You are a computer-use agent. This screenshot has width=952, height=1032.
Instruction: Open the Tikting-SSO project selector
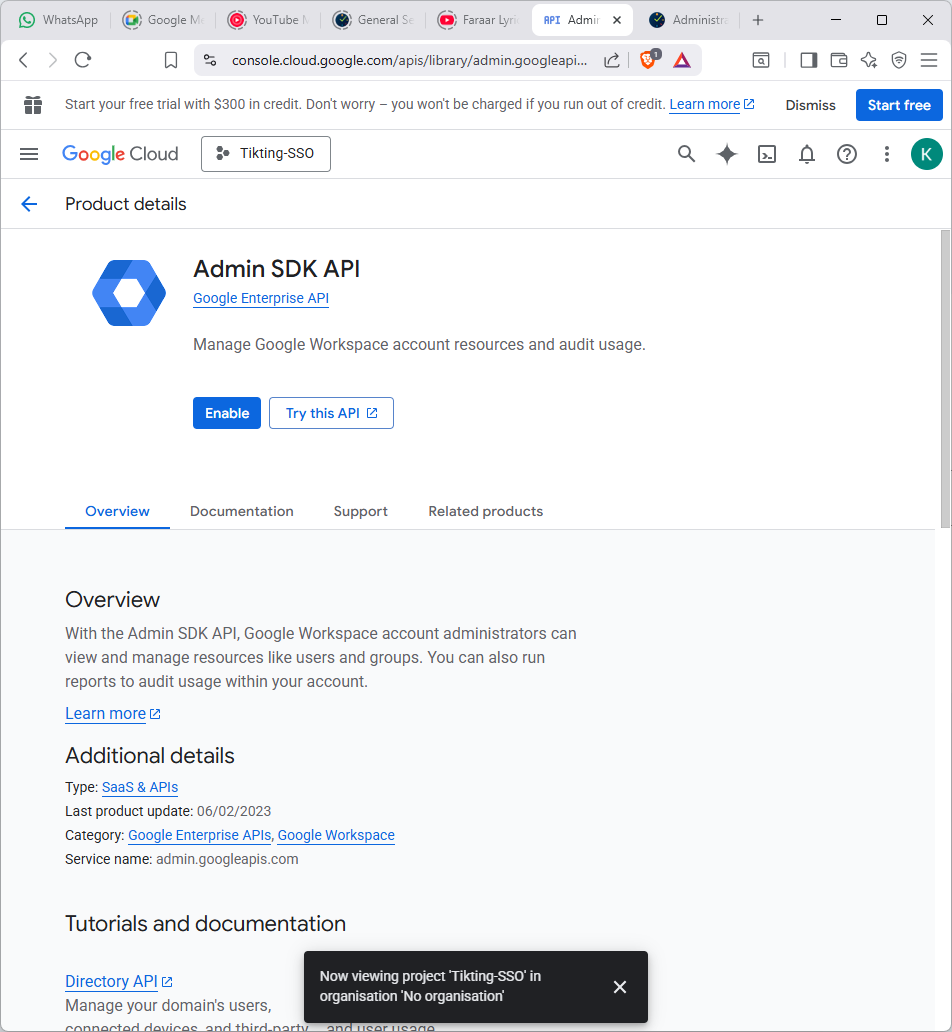click(266, 154)
